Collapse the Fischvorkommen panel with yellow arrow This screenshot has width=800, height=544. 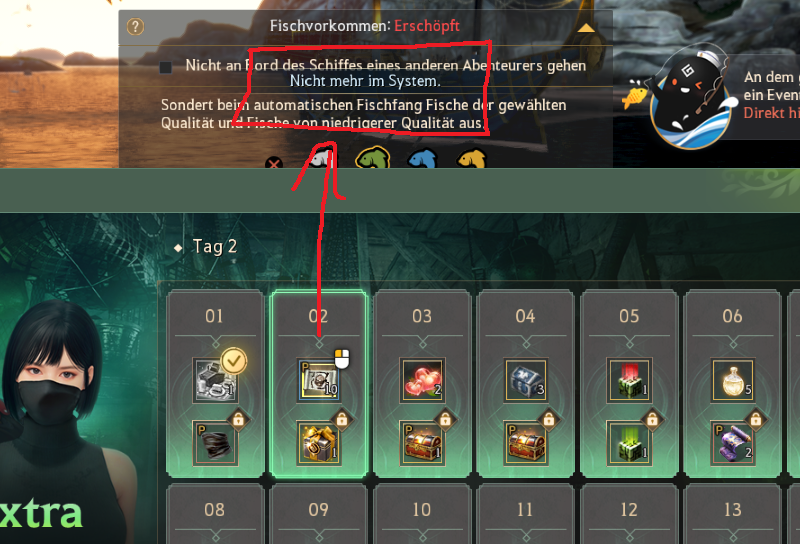tap(586, 28)
